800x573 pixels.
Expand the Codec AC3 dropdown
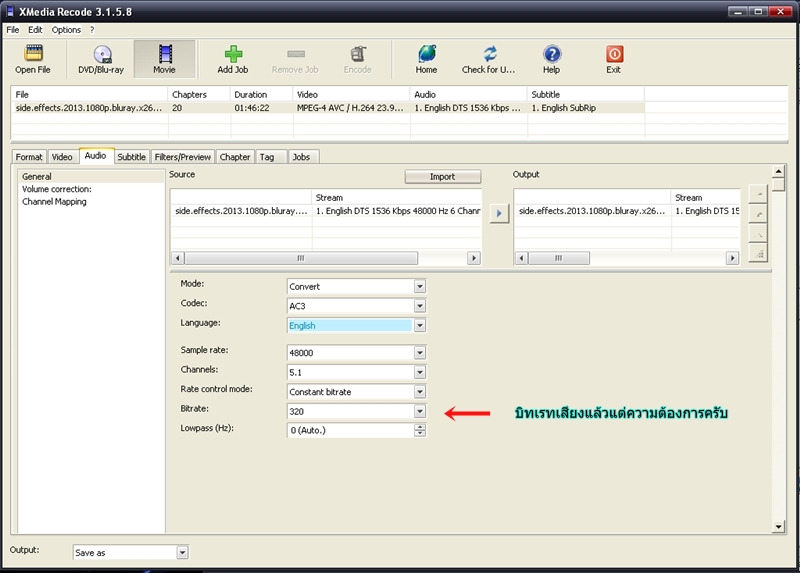click(x=420, y=306)
